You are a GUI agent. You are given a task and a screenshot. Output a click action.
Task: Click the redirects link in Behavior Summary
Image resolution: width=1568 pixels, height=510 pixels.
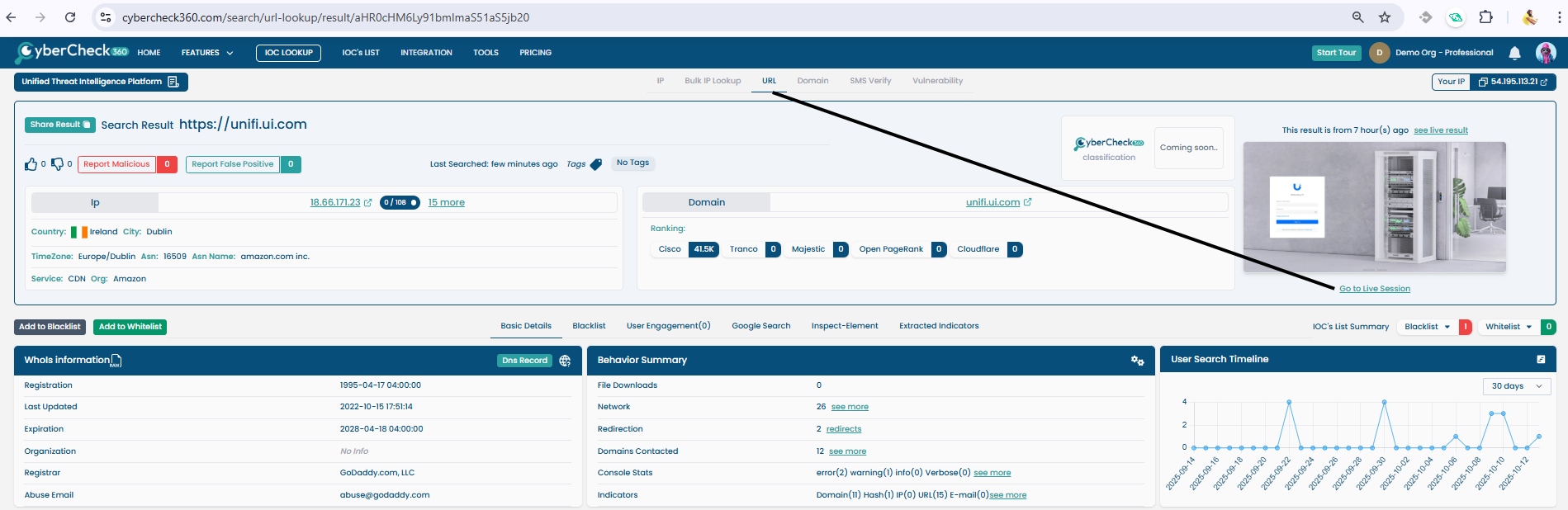click(844, 429)
